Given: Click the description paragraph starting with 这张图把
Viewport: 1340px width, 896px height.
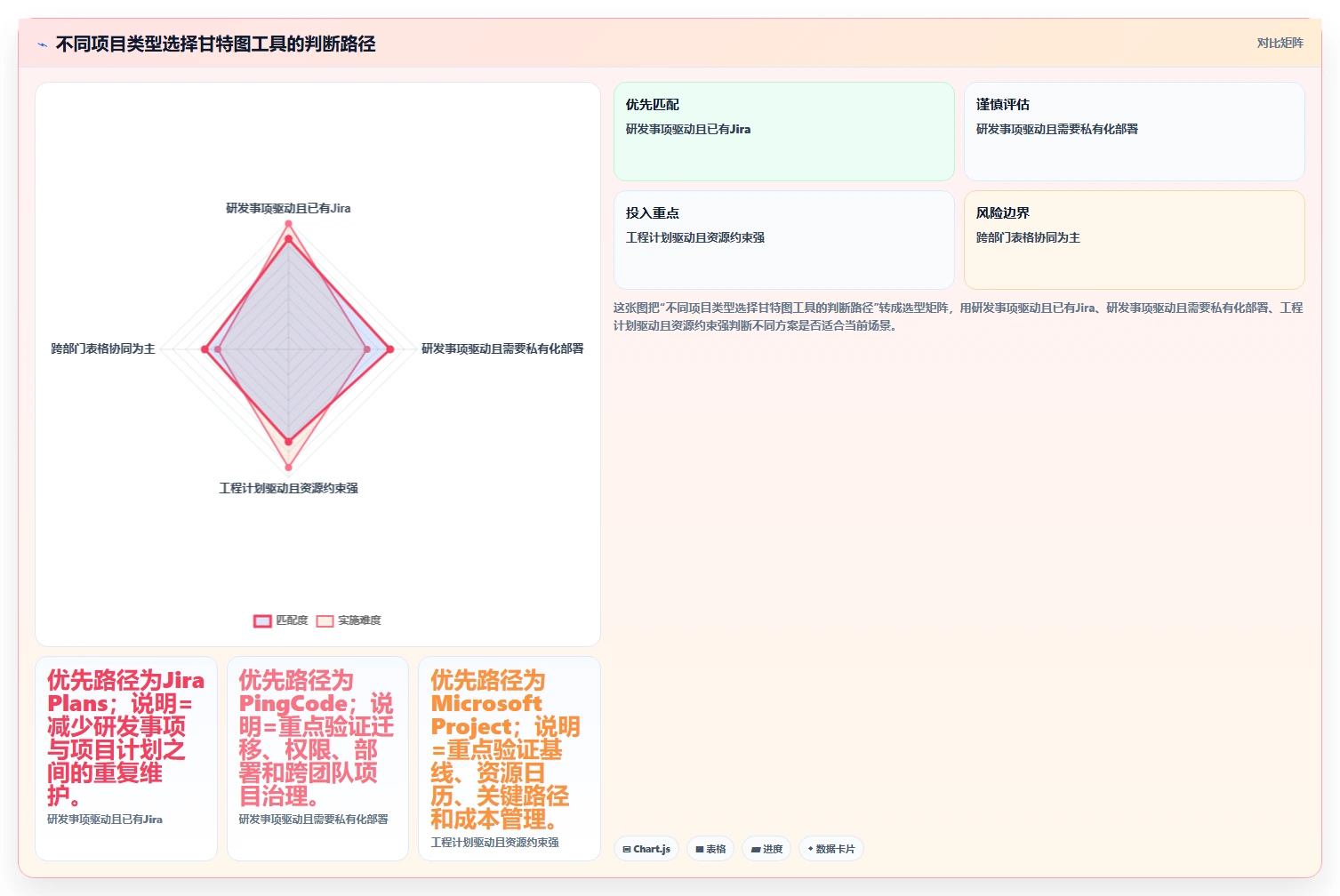Looking at the screenshot, I should (958, 316).
